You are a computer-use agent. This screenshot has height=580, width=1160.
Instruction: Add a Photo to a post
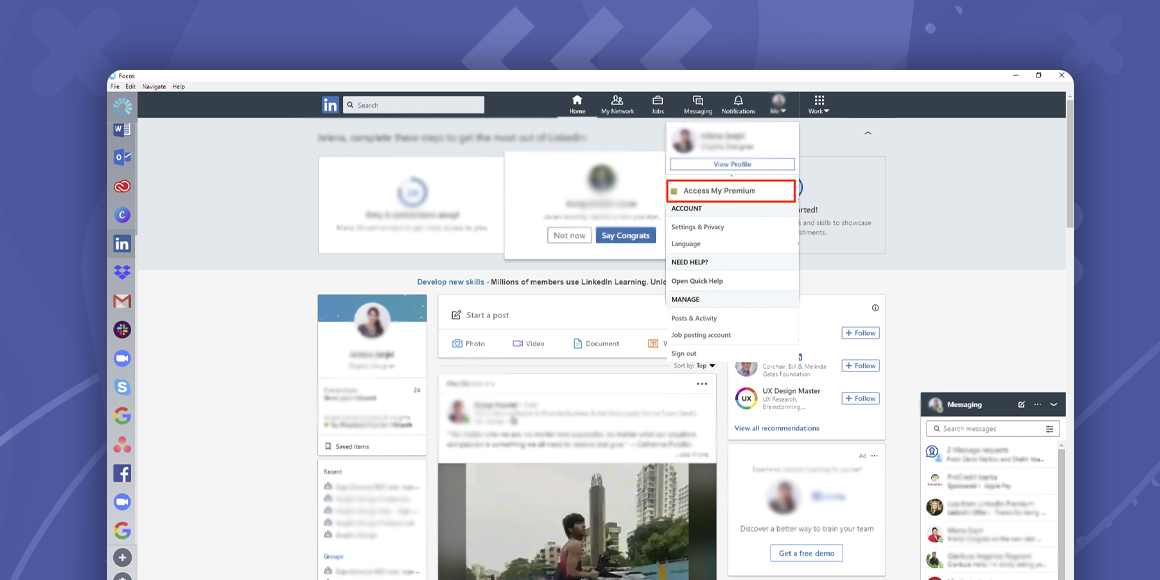coord(469,343)
